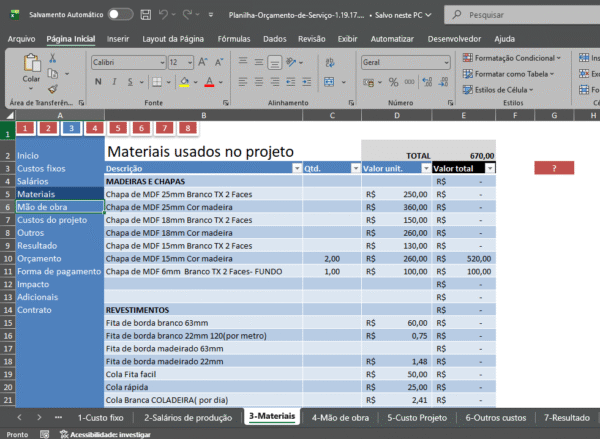
Task: Click the Copy icon
Action: pos(52,73)
